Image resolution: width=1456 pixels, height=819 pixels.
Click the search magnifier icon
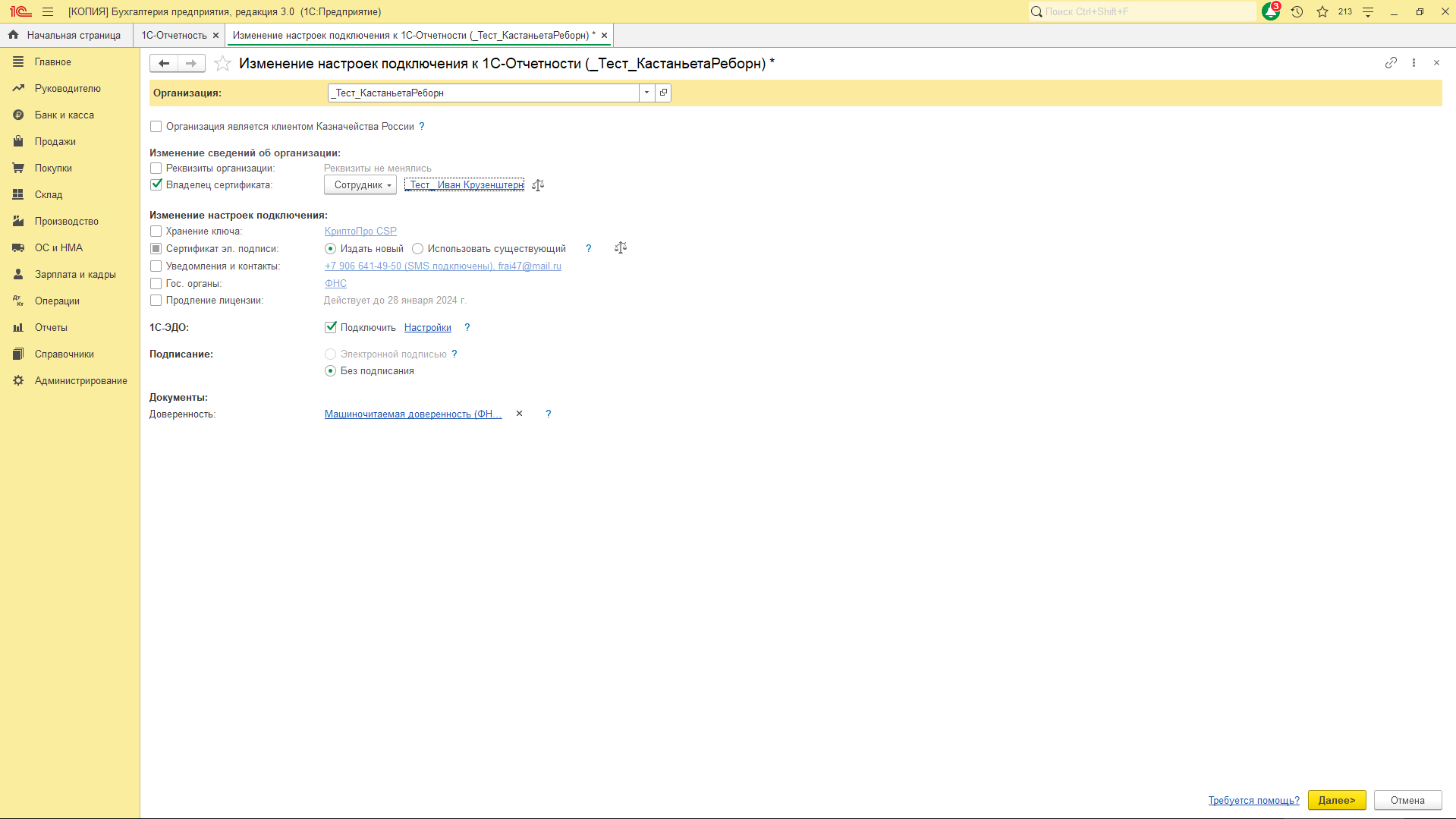click(1036, 11)
